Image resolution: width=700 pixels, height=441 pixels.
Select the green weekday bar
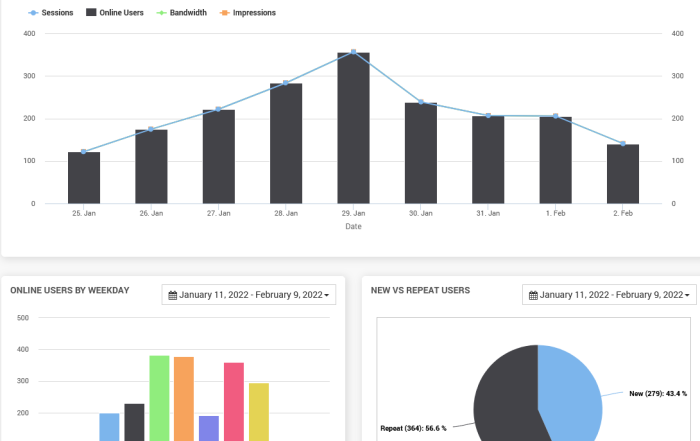159,398
